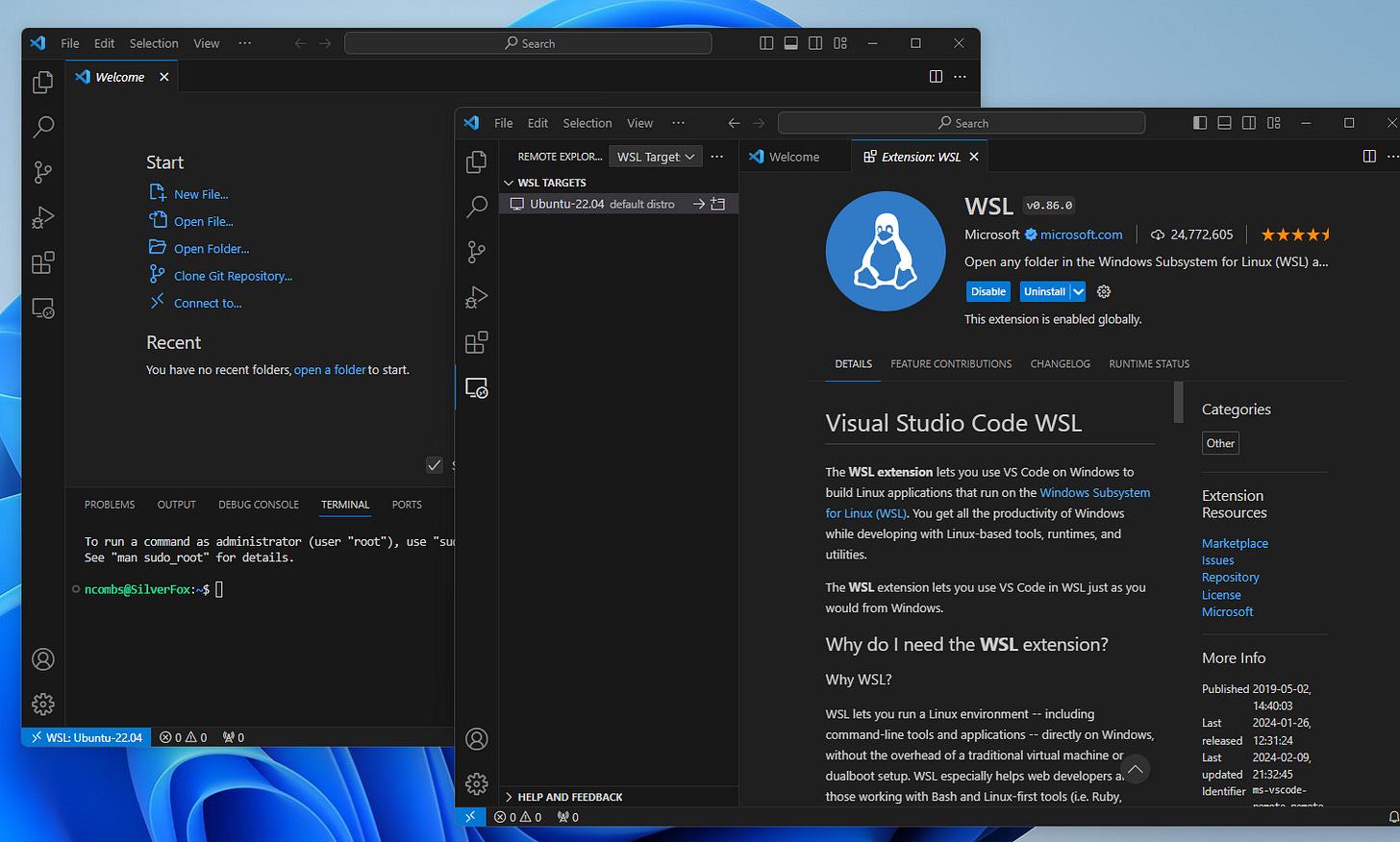This screenshot has width=1400, height=842.
Task: Open Remote Explorer in back window activity bar
Action: [x=43, y=309]
